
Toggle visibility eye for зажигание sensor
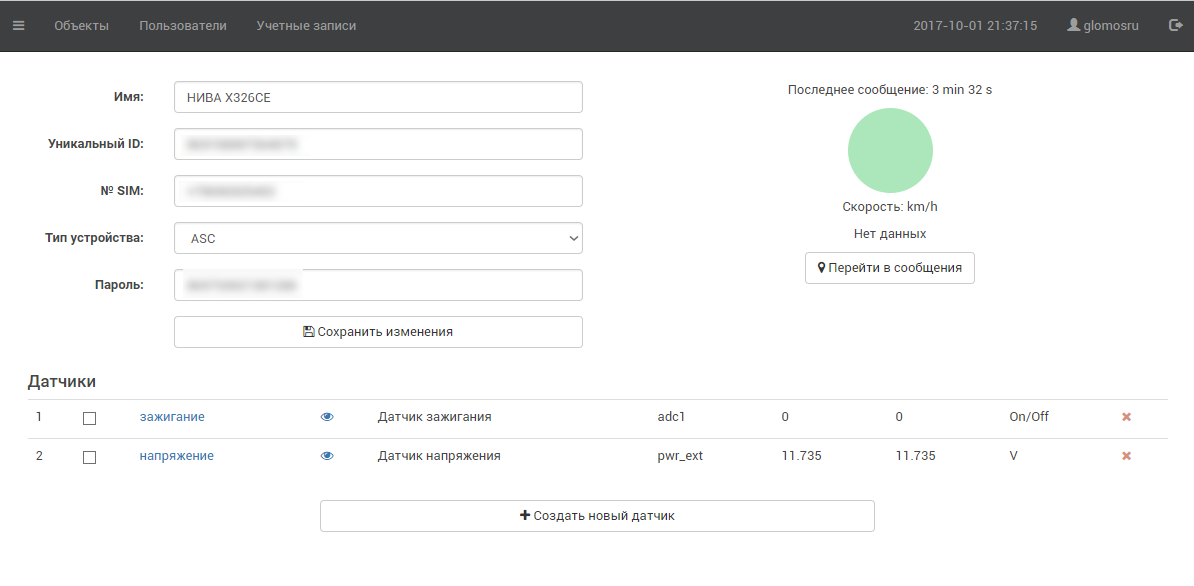(x=327, y=417)
